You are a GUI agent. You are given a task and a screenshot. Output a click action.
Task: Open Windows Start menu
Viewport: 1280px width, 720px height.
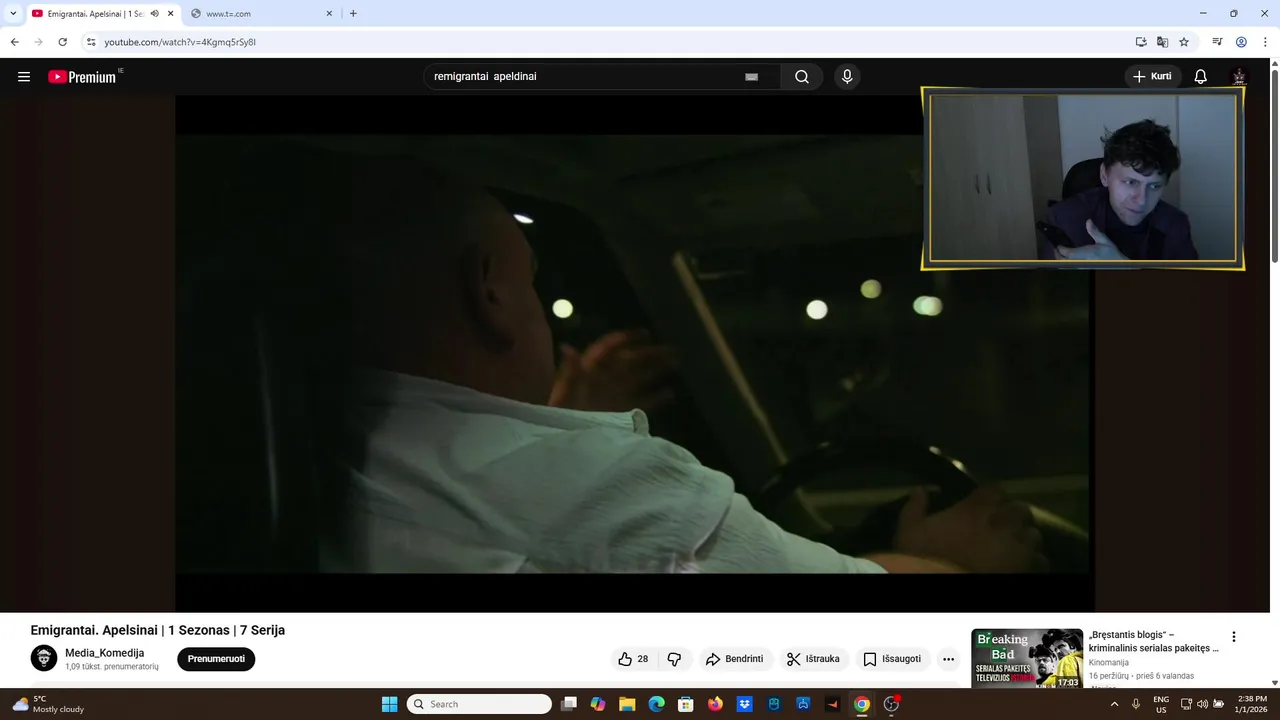click(389, 704)
